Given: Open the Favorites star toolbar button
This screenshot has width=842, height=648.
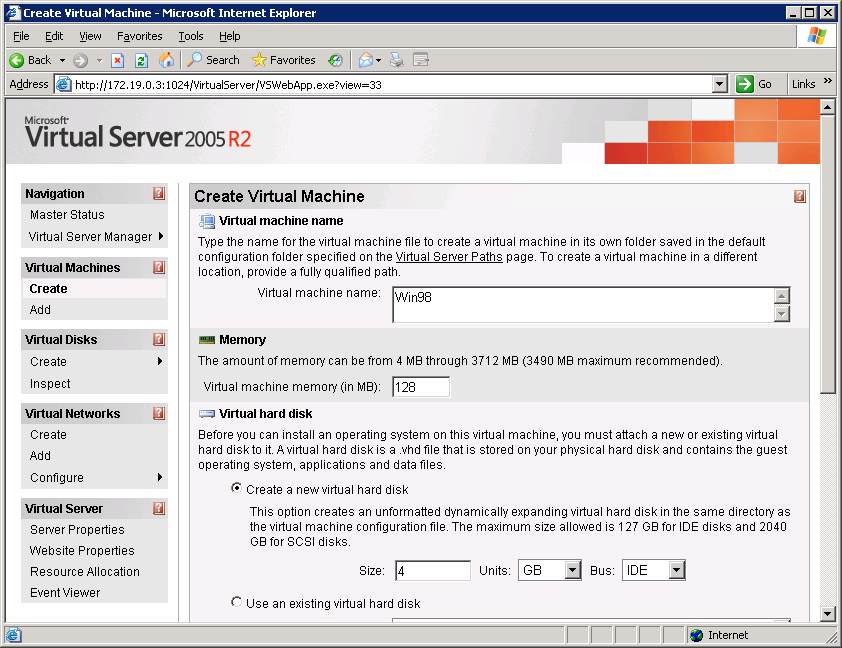Looking at the screenshot, I should pyautogui.click(x=284, y=60).
